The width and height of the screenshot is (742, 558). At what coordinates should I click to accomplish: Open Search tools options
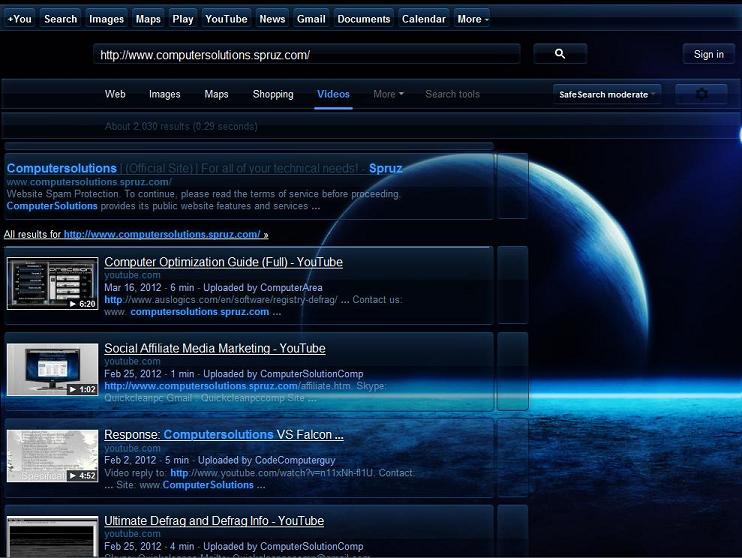point(452,94)
